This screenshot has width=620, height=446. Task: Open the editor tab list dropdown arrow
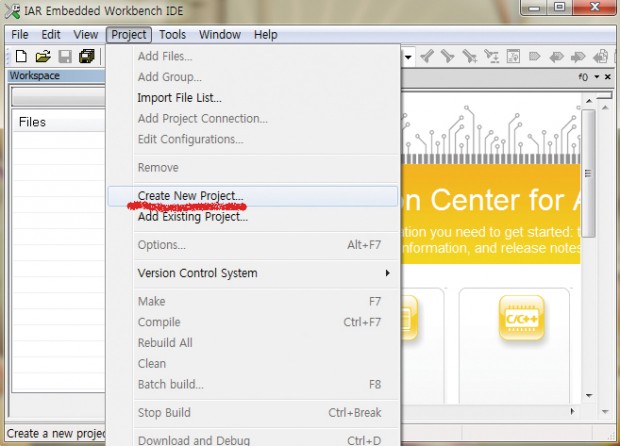click(597, 77)
